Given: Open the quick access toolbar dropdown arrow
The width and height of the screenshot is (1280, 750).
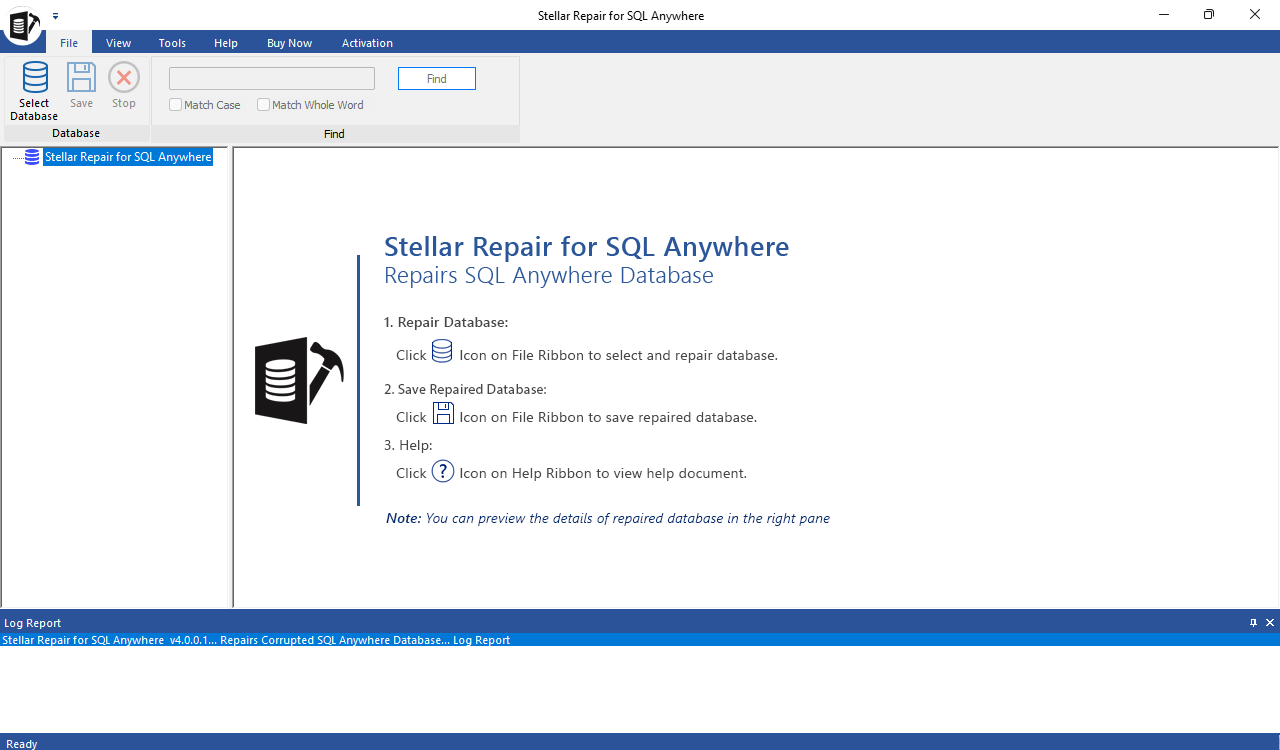Looking at the screenshot, I should [55, 16].
